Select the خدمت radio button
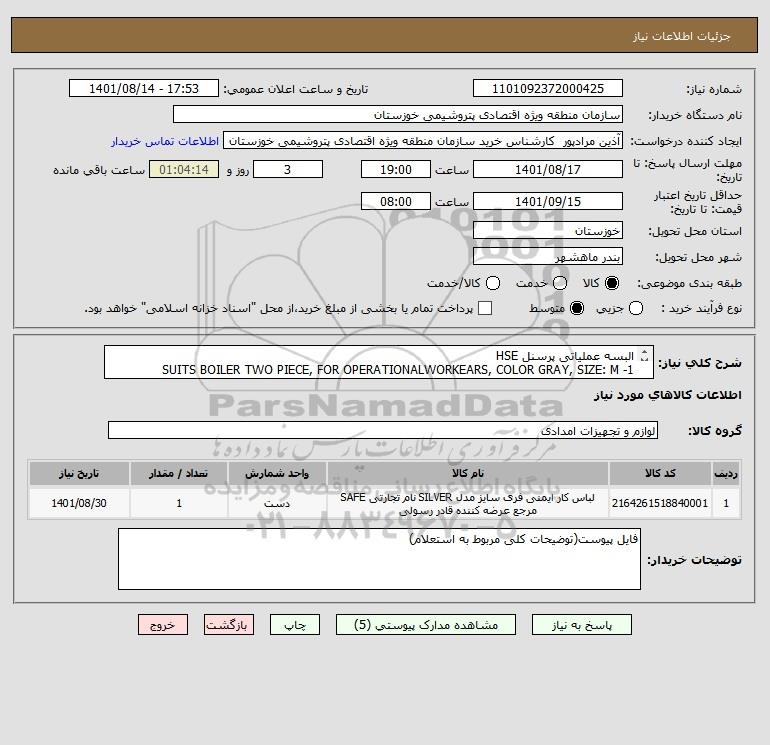 [x=560, y=283]
